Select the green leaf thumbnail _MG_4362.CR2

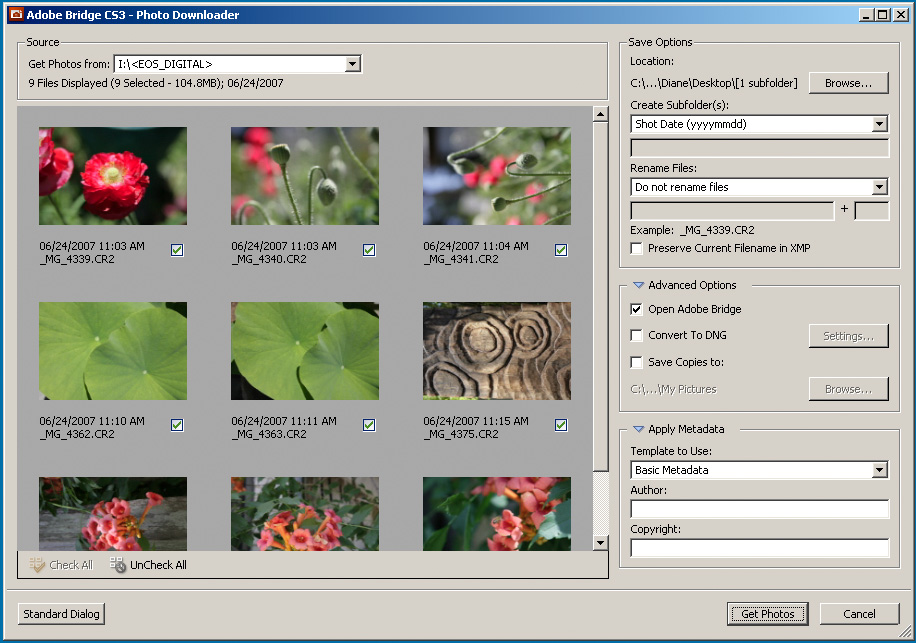coord(113,352)
